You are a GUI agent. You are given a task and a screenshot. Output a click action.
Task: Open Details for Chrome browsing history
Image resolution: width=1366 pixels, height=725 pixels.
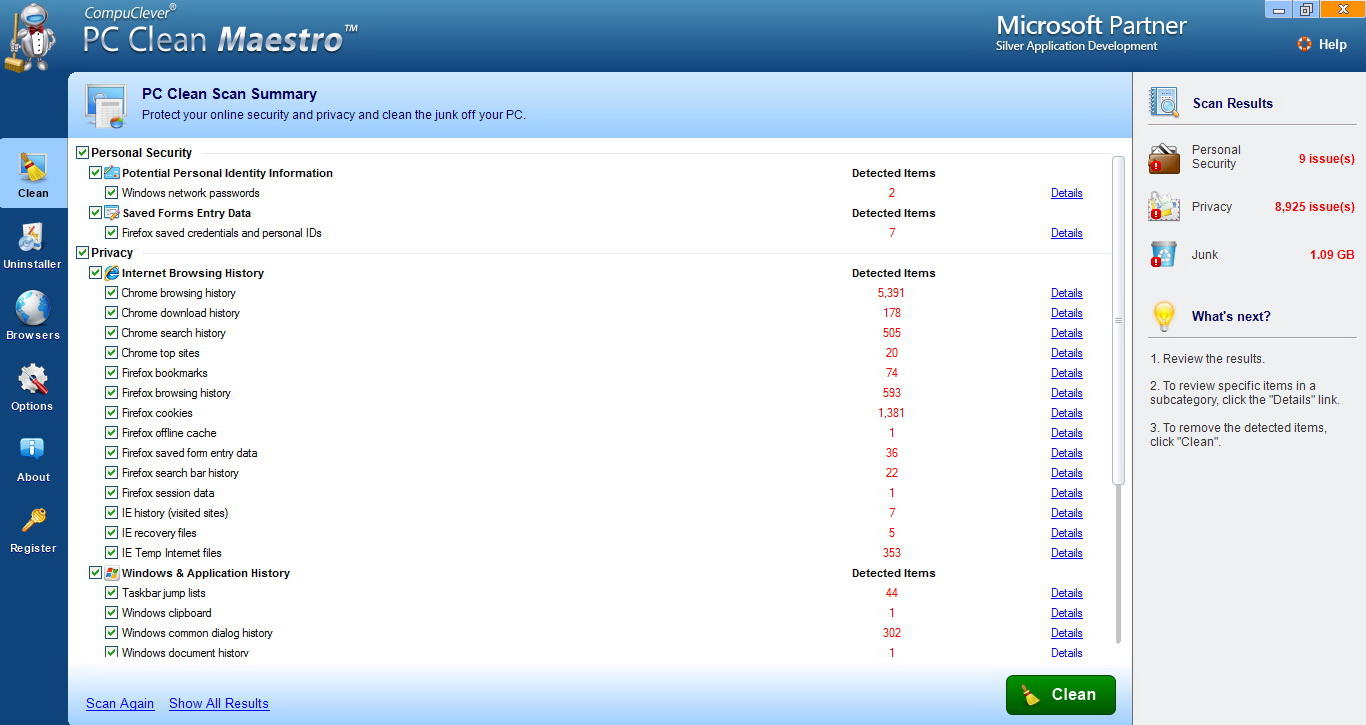pyautogui.click(x=1066, y=293)
